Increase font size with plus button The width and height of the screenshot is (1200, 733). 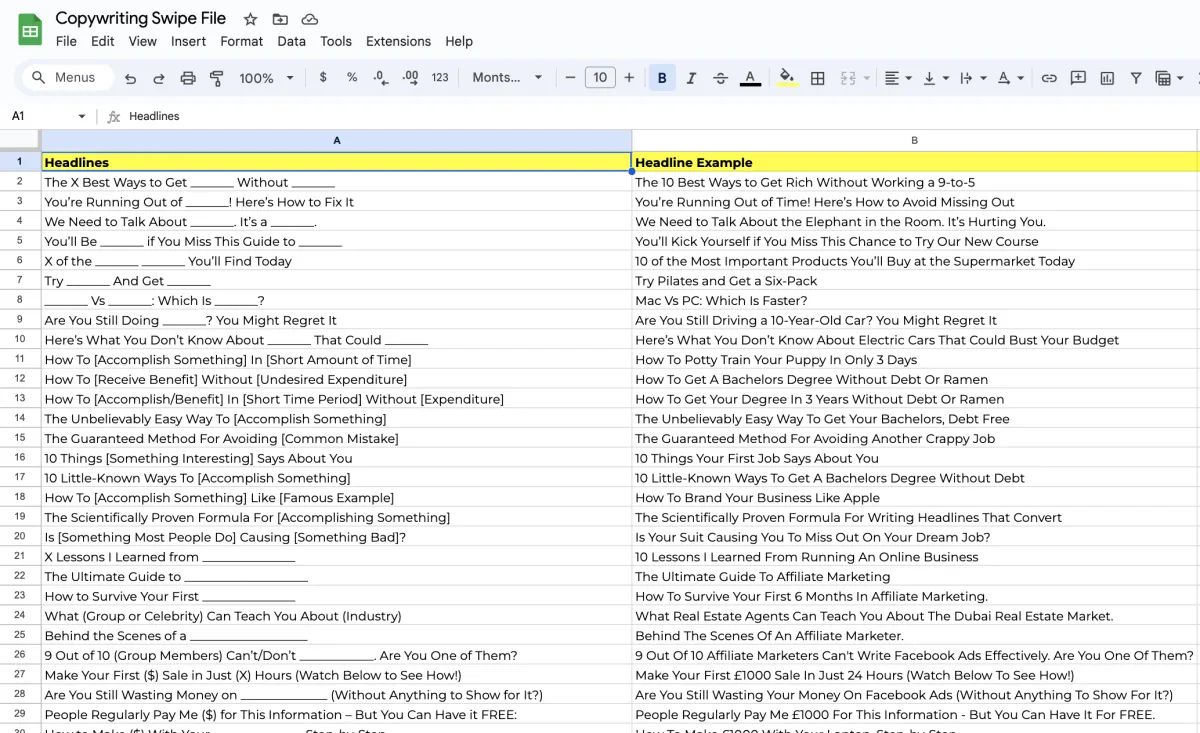tap(629, 78)
